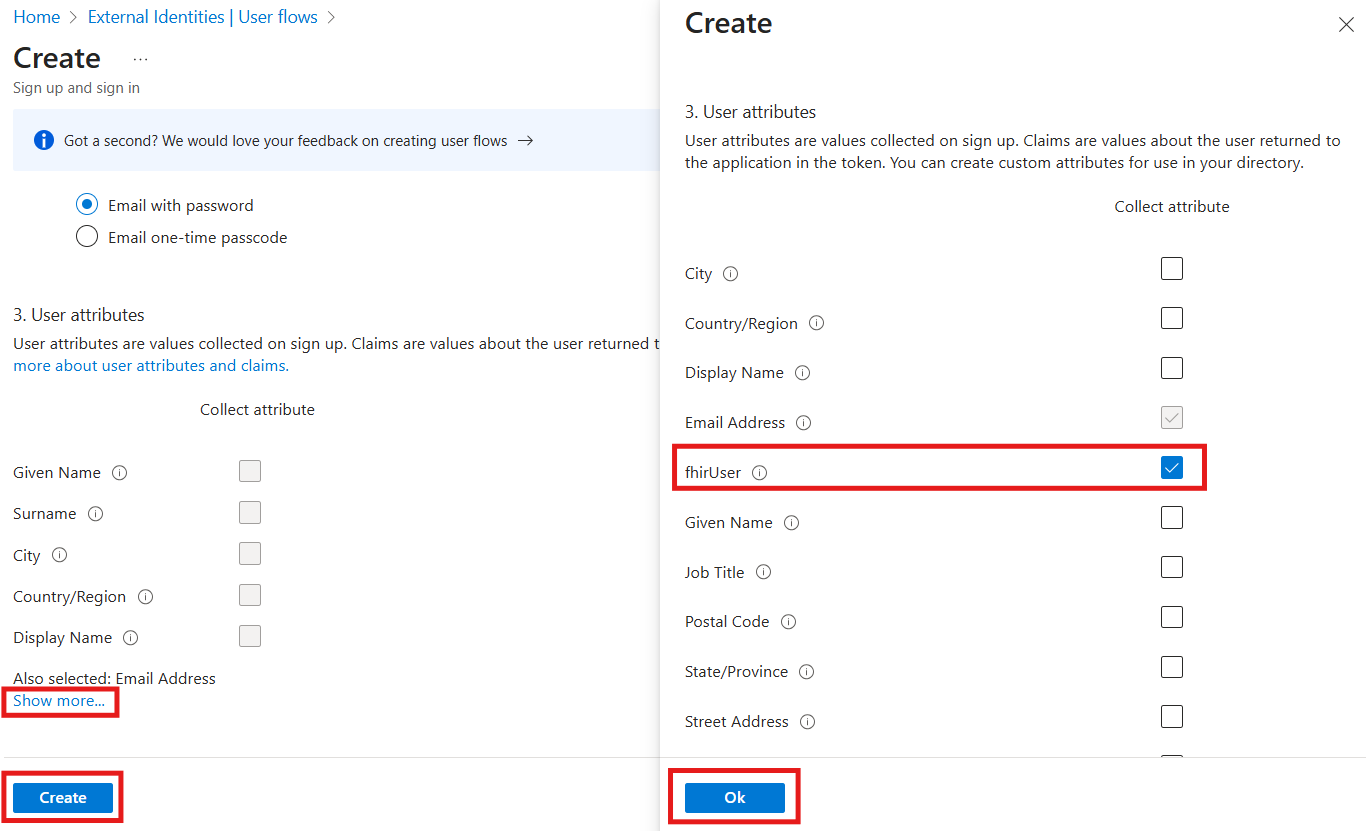Click the info icon beside Job Title
This screenshot has height=831, width=1366.
(763, 572)
